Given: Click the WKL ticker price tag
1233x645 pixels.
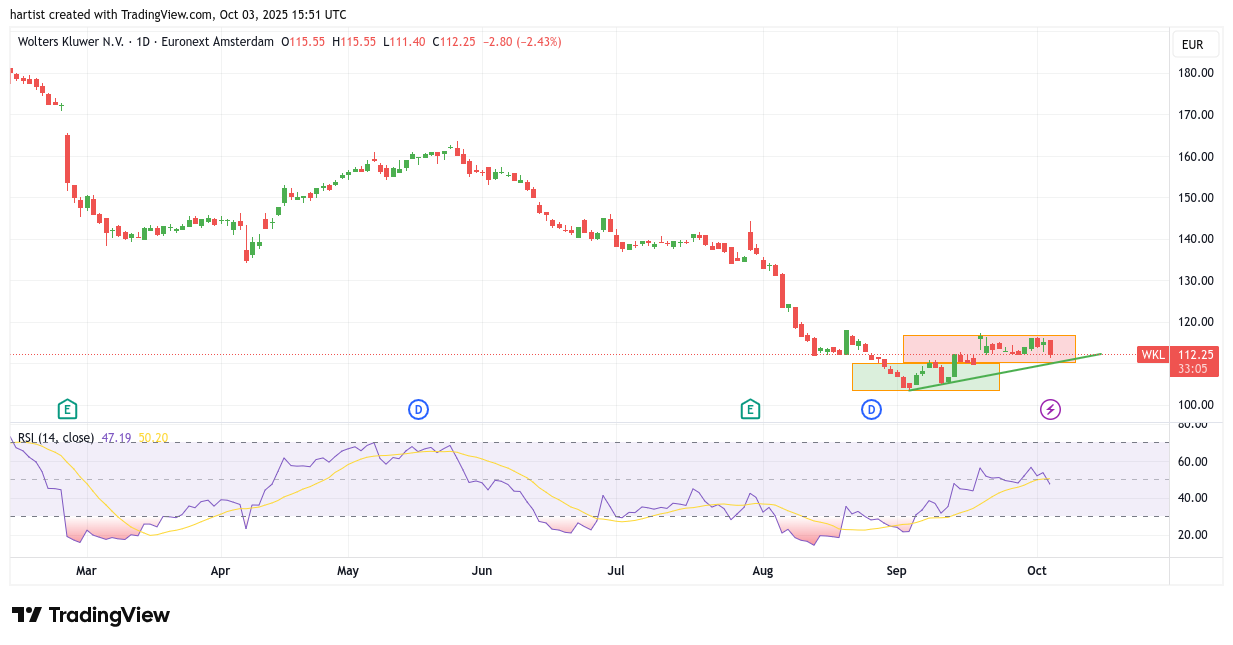Looking at the screenshot, I should 1153,355.
